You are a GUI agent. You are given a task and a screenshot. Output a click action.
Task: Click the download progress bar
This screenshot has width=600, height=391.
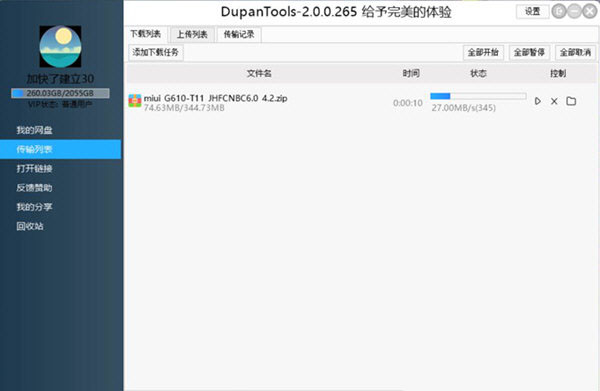(x=478, y=96)
